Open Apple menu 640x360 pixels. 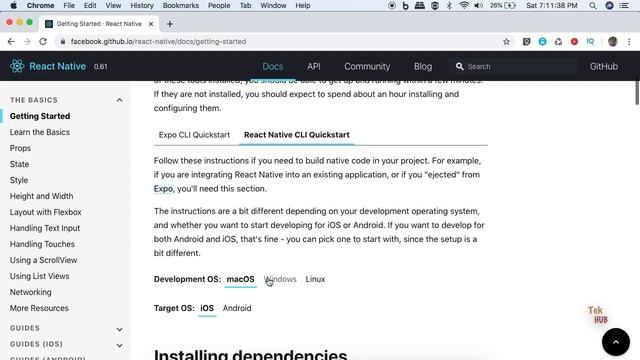click(x=13, y=5)
